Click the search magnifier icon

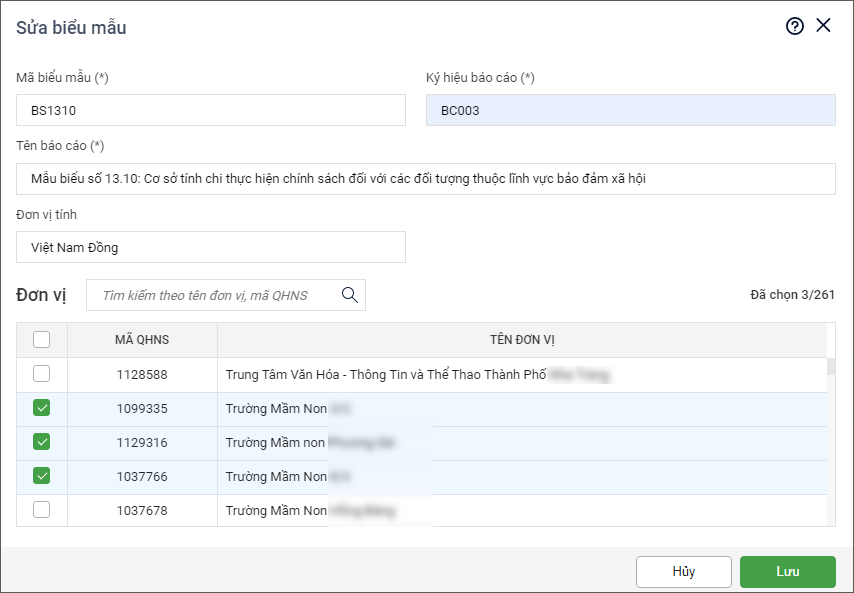[350, 295]
